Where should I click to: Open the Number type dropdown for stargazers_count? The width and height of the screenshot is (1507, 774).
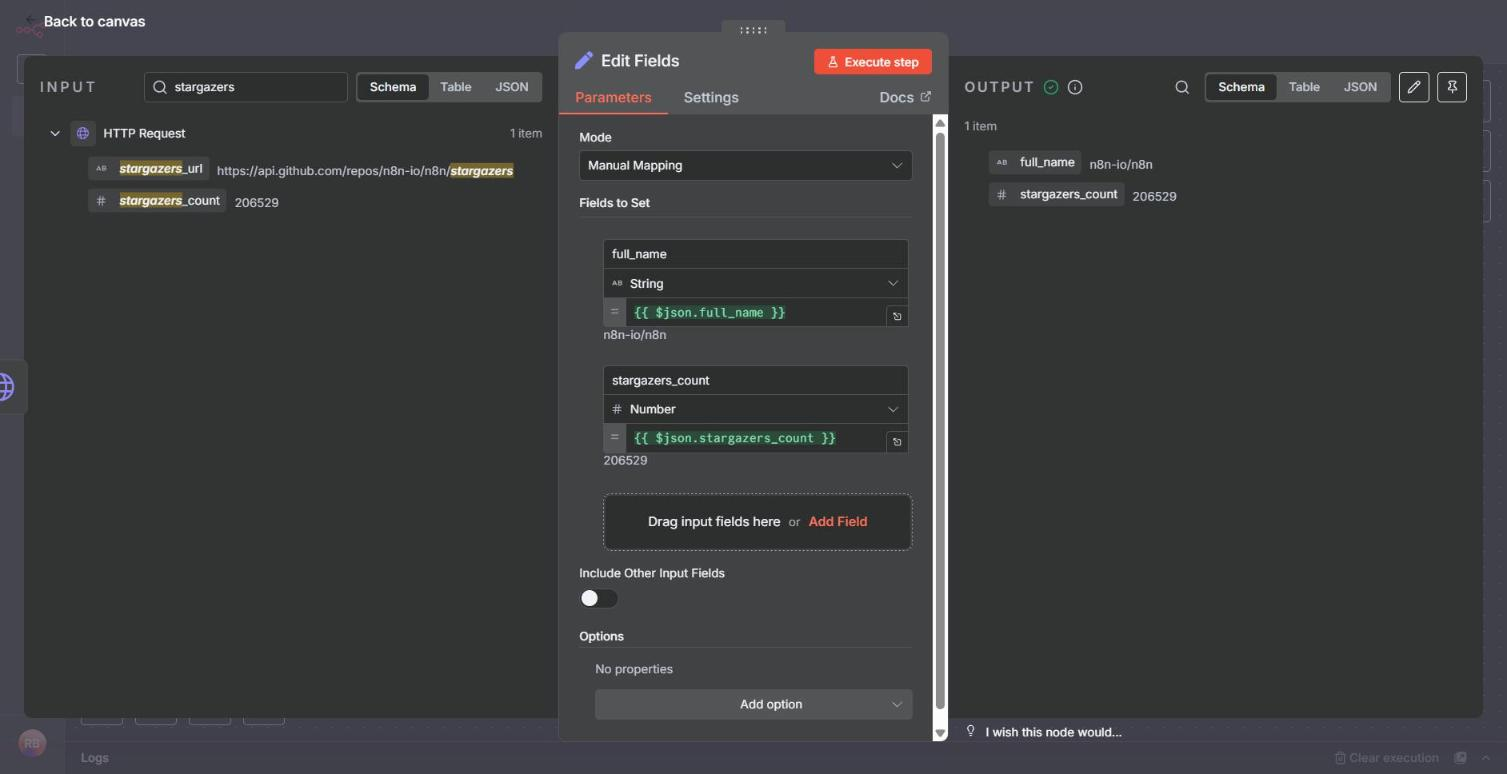(x=756, y=409)
